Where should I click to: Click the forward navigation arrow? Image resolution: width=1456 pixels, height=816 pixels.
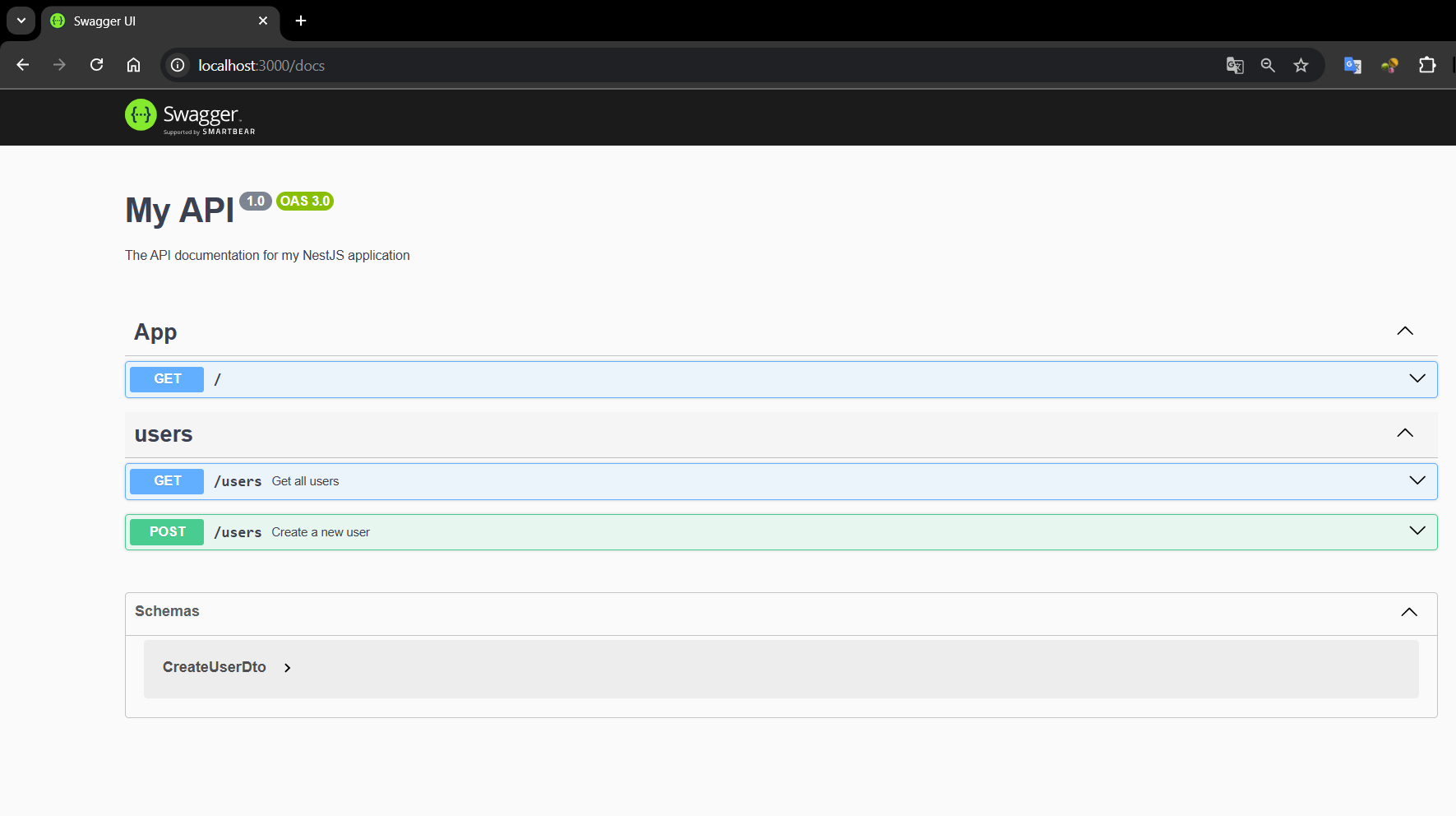[x=59, y=65]
